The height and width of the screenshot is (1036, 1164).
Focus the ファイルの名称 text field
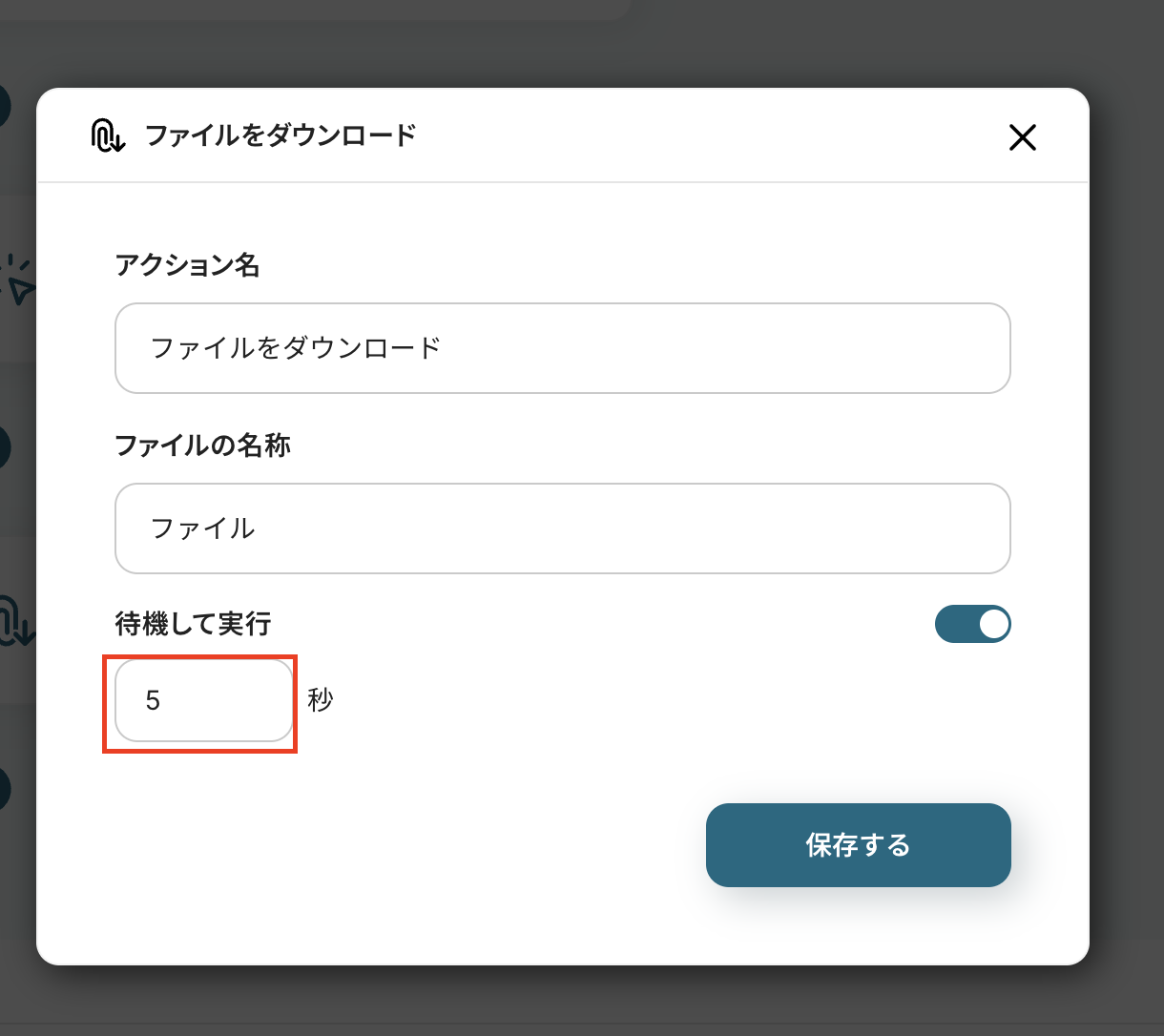562,528
